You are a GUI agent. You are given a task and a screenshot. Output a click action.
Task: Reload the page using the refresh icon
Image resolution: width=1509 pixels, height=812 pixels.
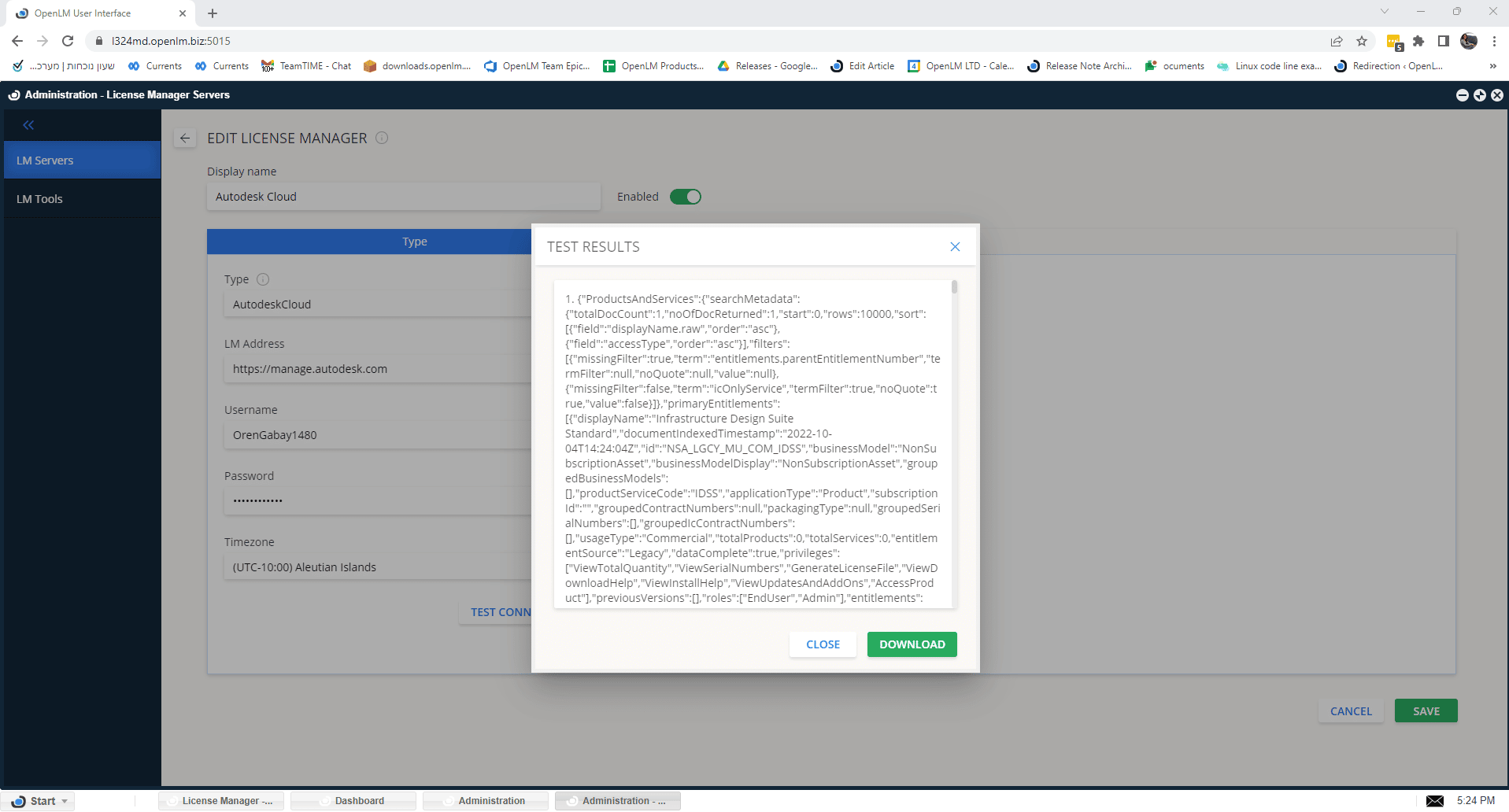point(68,41)
